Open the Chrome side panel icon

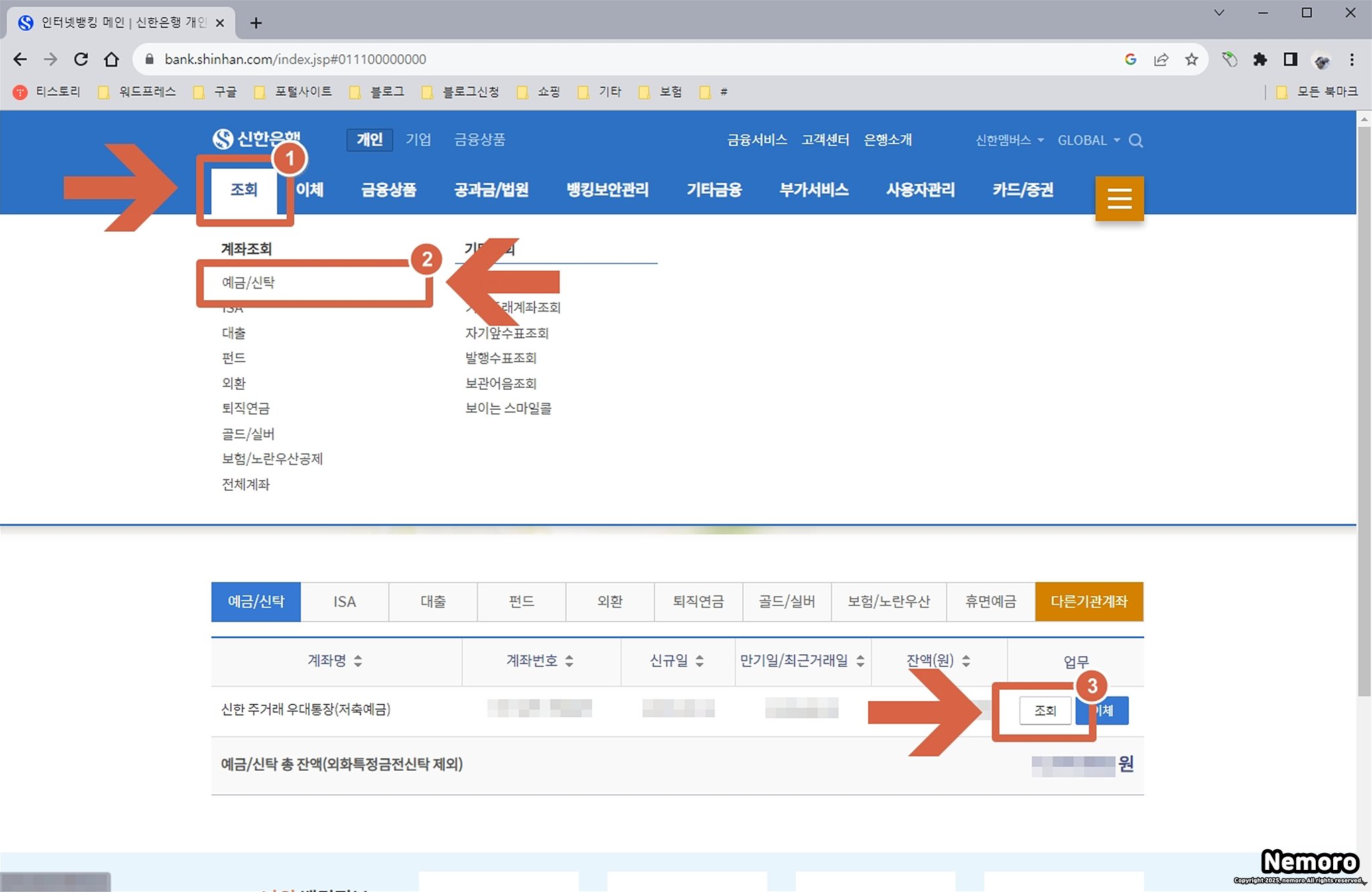pyautogui.click(x=1290, y=60)
